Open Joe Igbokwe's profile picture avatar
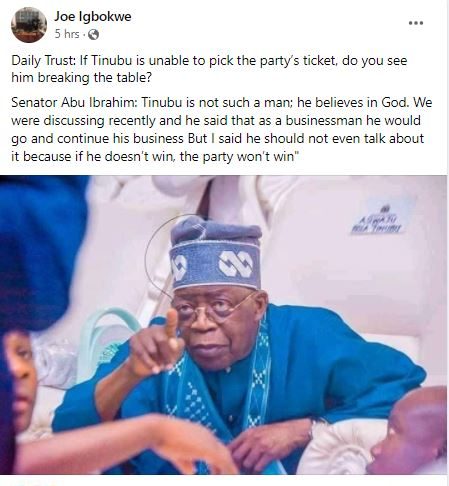The width and height of the screenshot is (449, 486). tap(29, 25)
